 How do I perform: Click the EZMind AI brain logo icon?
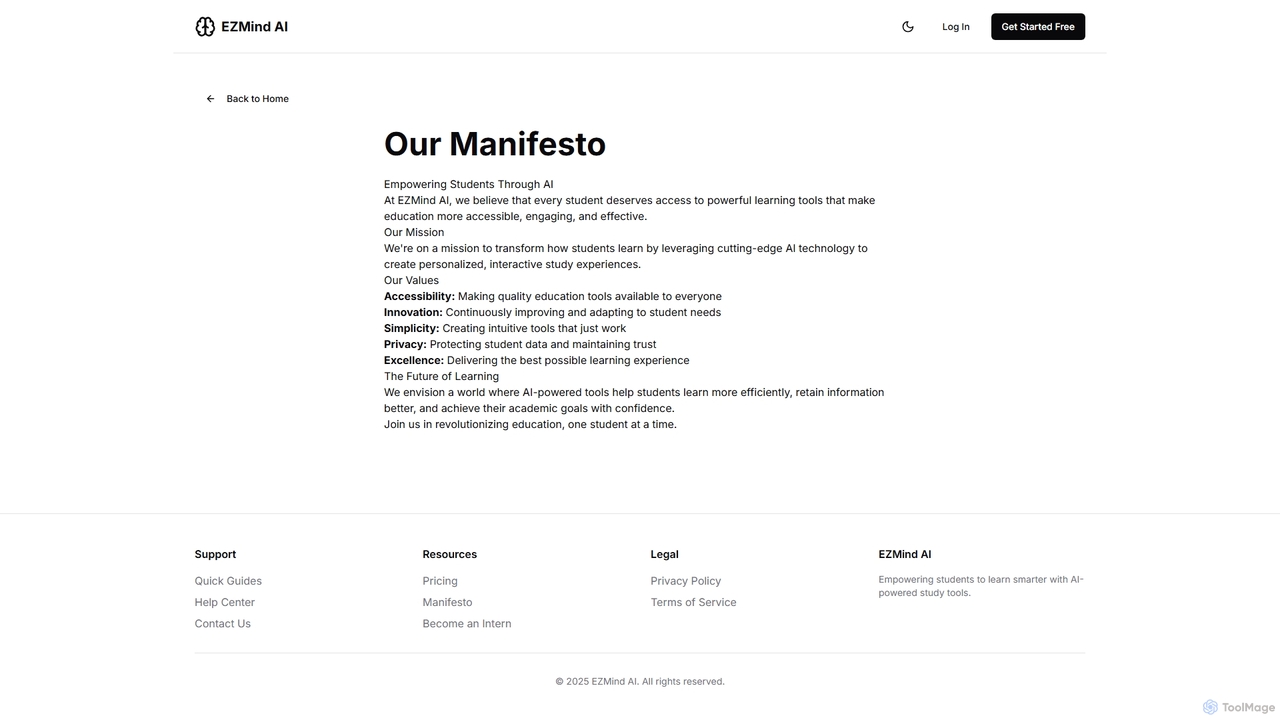coord(205,27)
